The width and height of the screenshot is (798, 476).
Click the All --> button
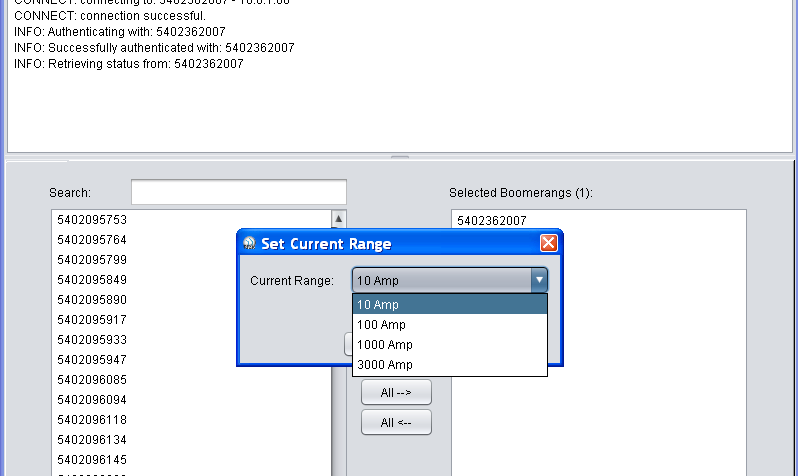pyautogui.click(x=396, y=393)
